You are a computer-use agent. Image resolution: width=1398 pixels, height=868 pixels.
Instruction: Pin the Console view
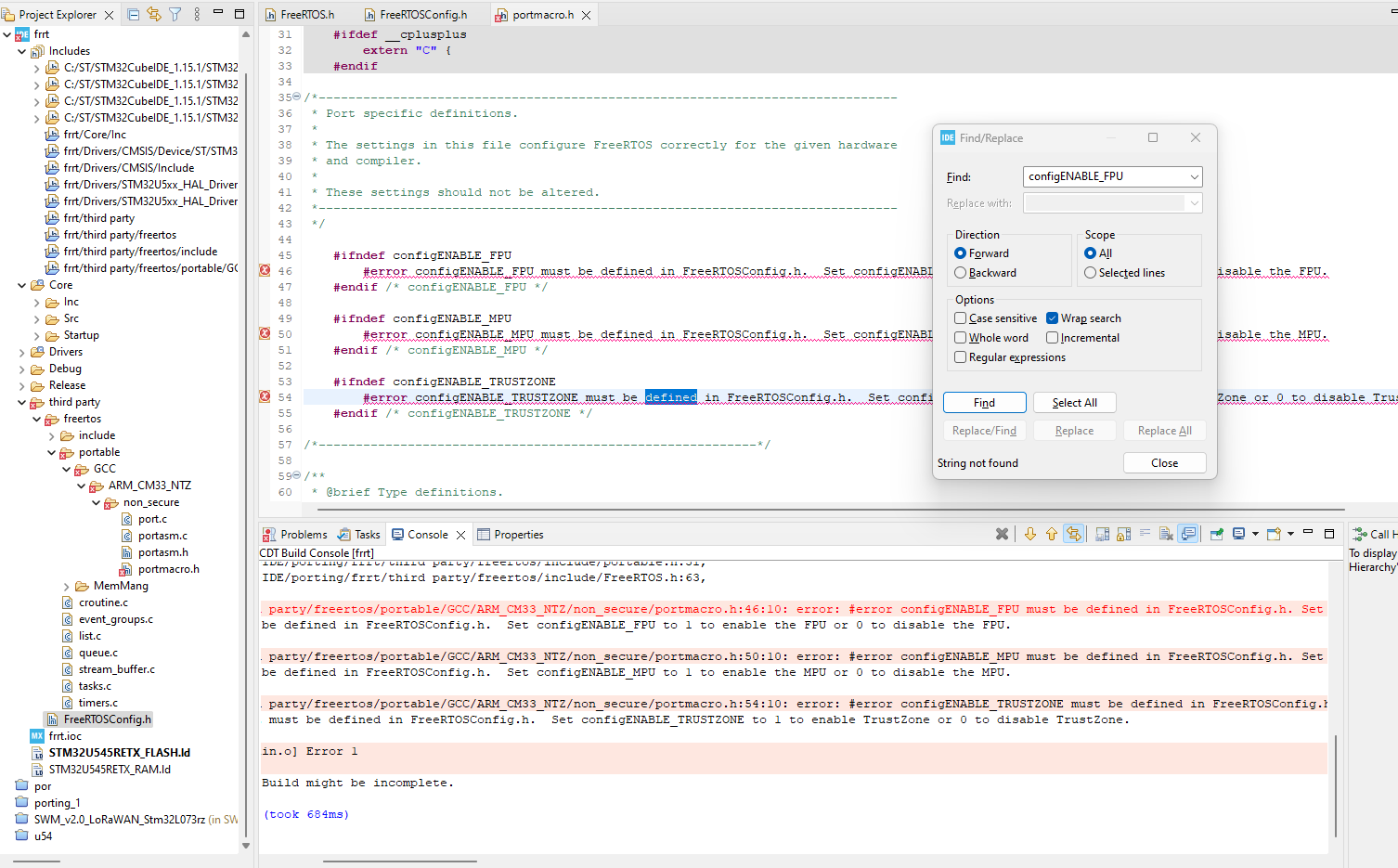[1102, 534]
